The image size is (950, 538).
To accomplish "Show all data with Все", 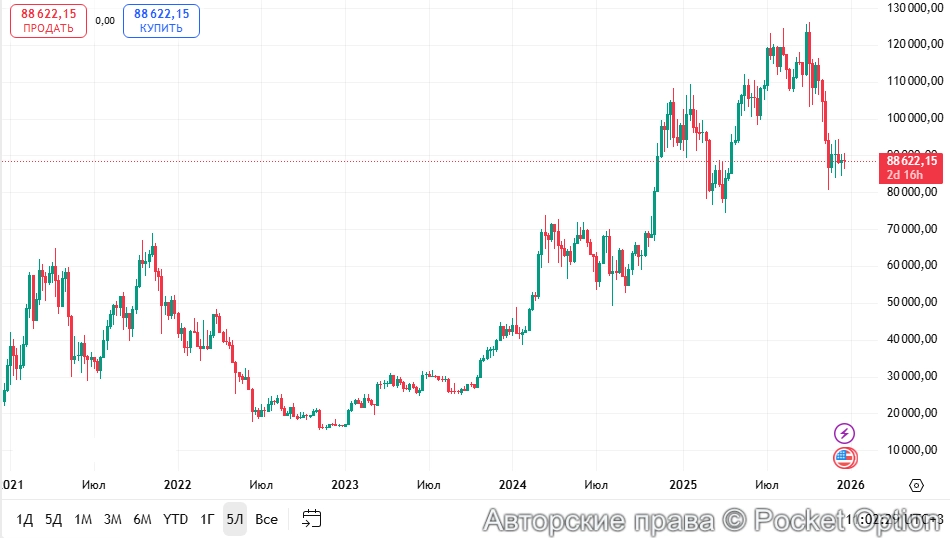I will coord(266,519).
